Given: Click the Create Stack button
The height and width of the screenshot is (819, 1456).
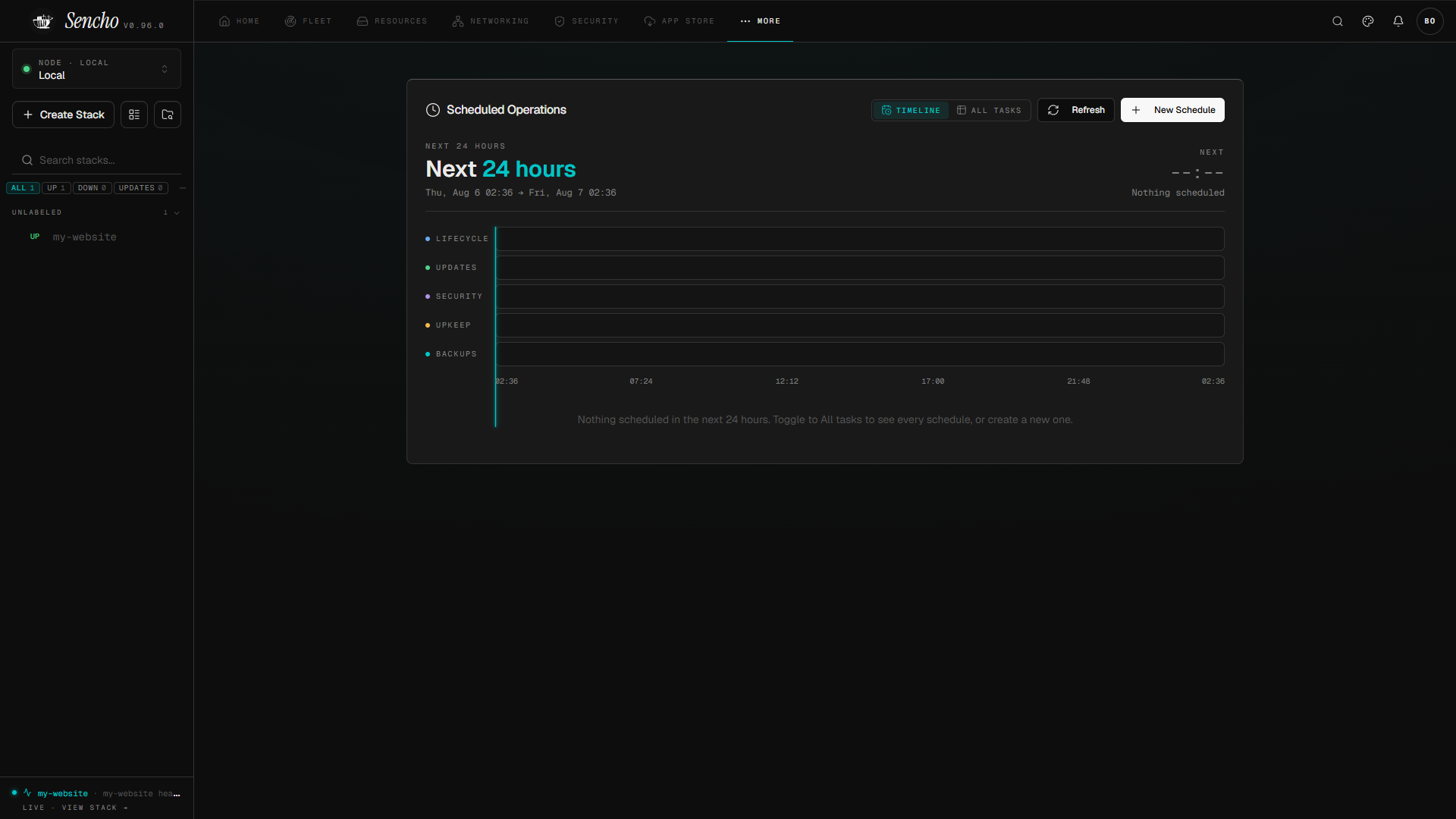Looking at the screenshot, I should tap(64, 115).
